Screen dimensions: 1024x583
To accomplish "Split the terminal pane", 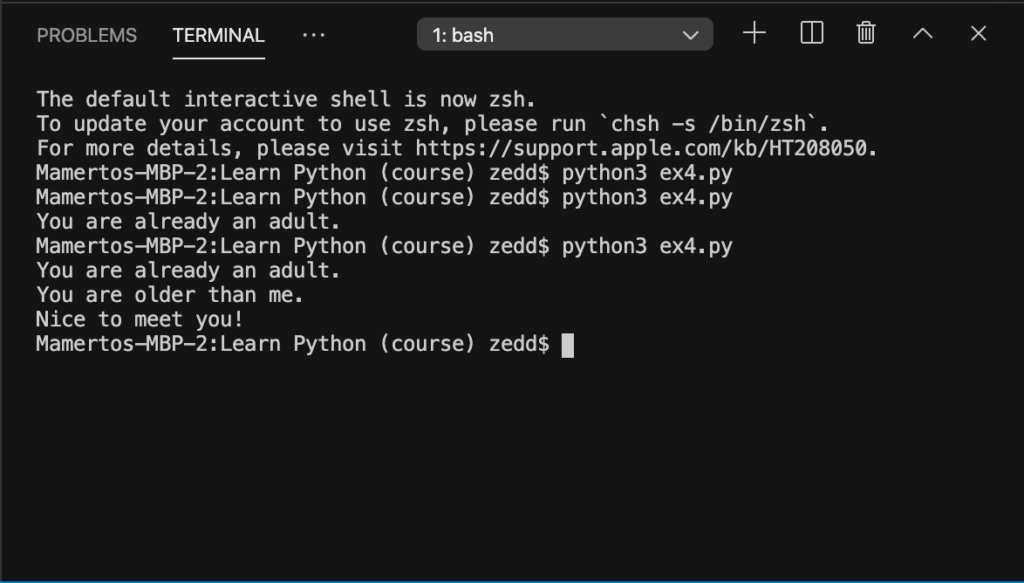I will point(812,33).
